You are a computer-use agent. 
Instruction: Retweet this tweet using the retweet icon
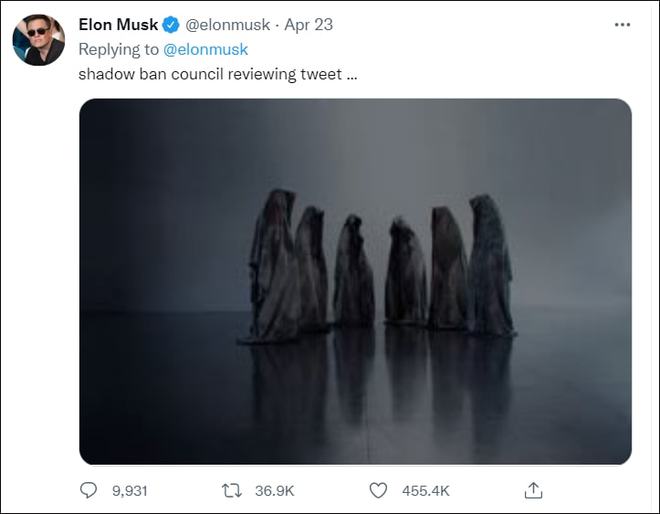click(231, 490)
